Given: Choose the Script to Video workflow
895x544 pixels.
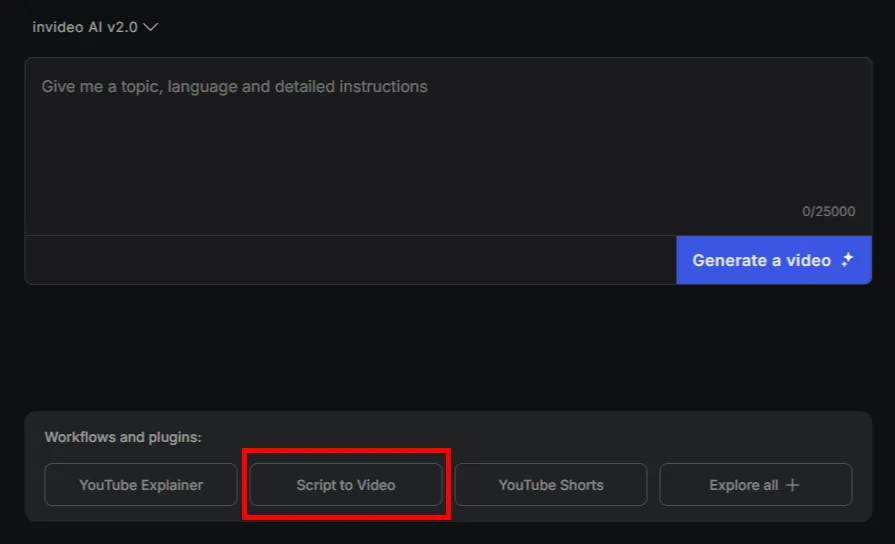Looking at the screenshot, I should coord(346,485).
